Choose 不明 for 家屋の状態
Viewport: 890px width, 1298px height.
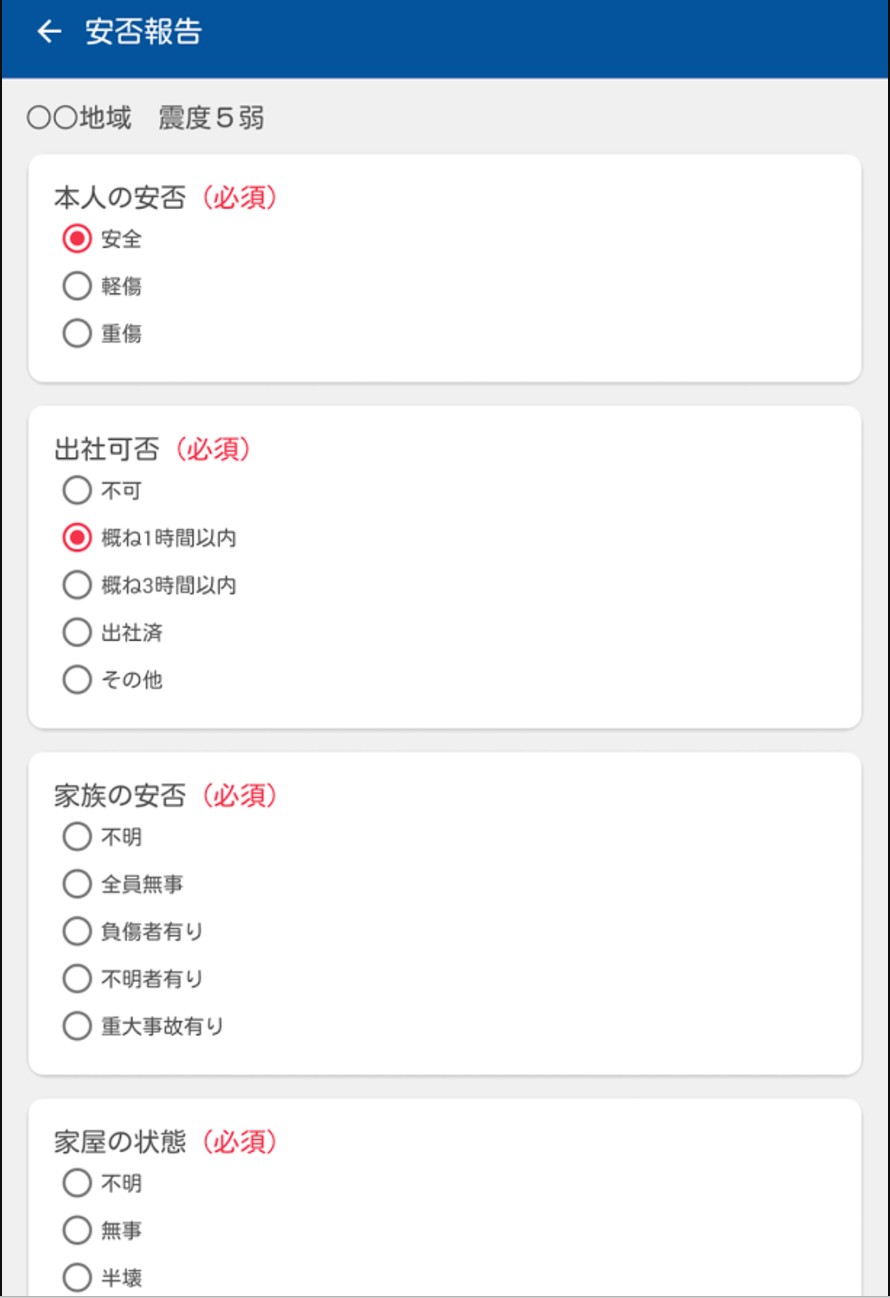(77, 1183)
